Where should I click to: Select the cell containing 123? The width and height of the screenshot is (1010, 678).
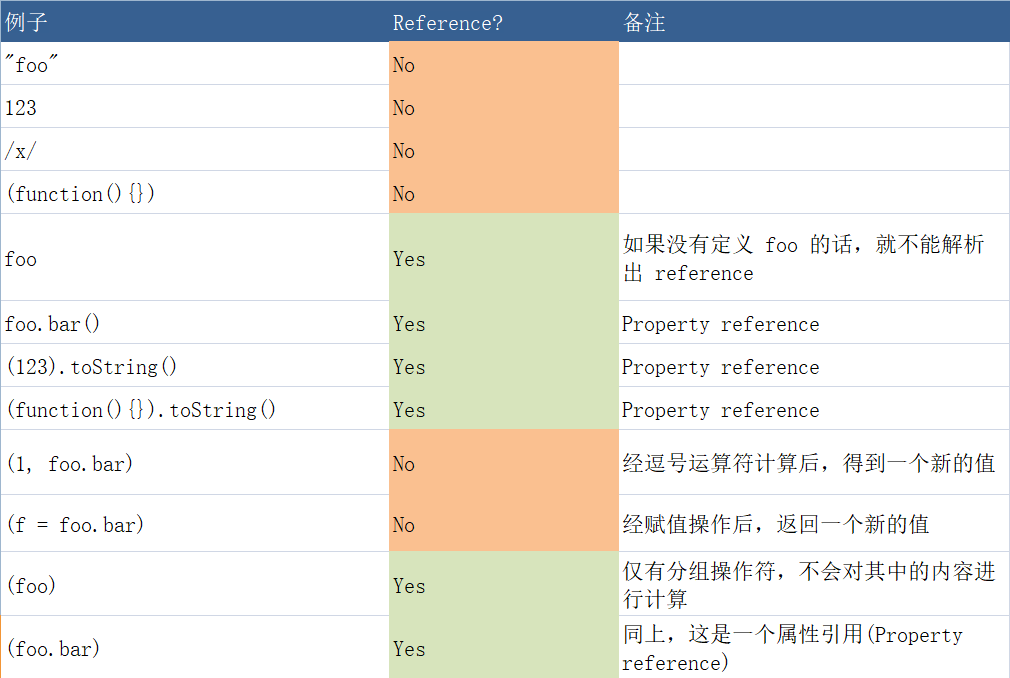pos(195,107)
